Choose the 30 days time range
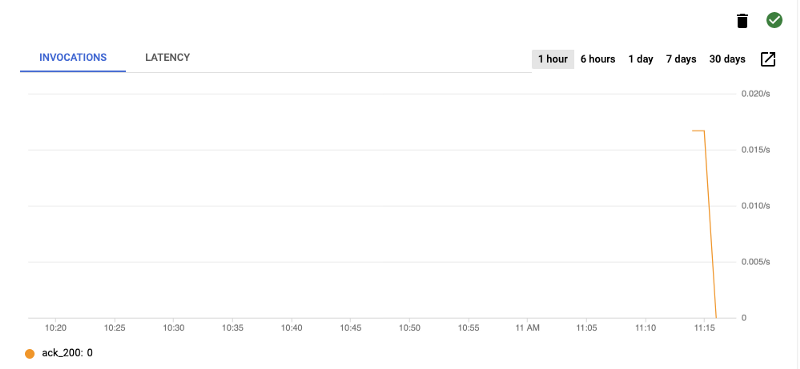Image resolution: width=800 pixels, height=369 pixels. (x=727, y=59)
